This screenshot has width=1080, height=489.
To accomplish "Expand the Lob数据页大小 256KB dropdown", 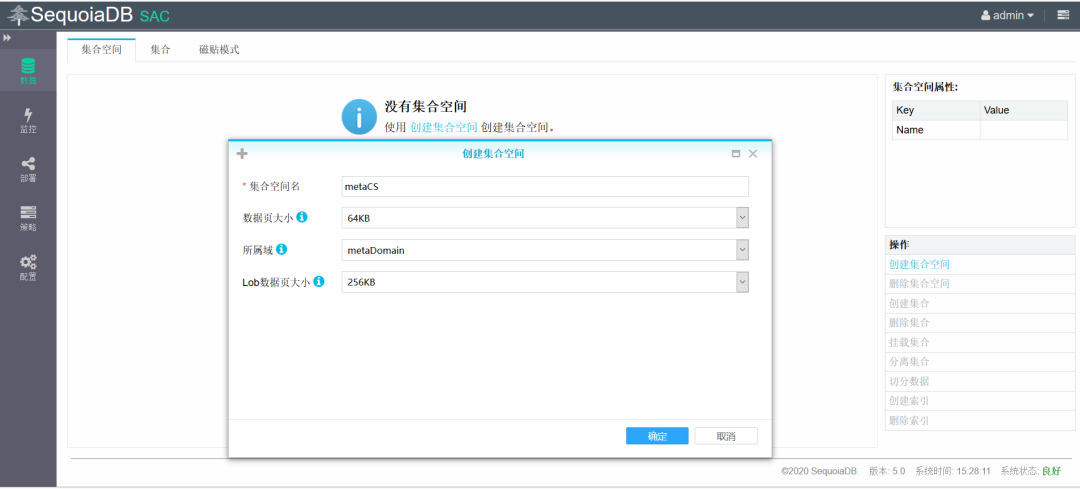I will point(742,282).
